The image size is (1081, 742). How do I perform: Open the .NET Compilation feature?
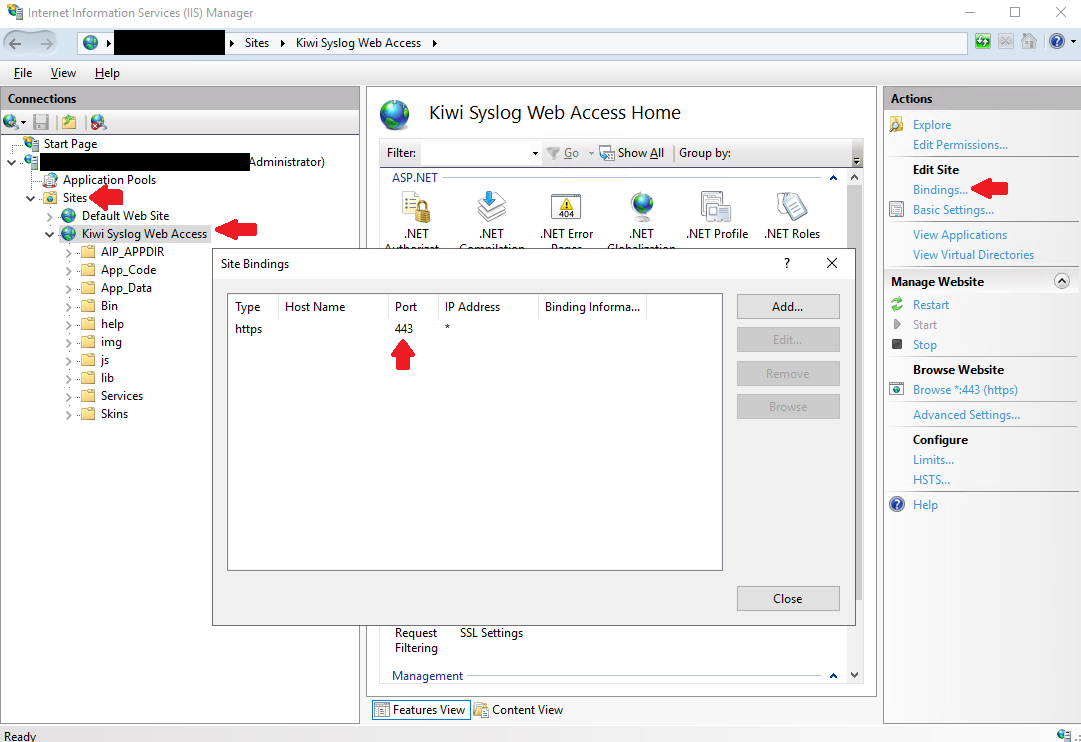[x=492, y=210]
